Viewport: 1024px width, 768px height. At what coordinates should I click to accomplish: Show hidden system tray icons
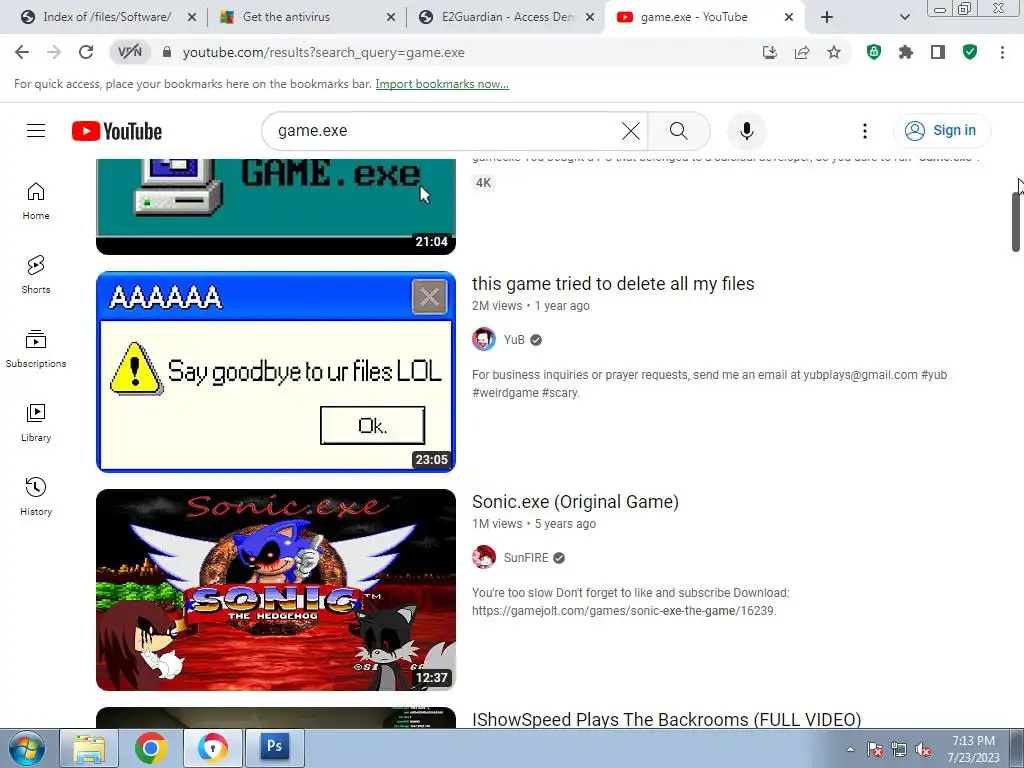[850, 750]
